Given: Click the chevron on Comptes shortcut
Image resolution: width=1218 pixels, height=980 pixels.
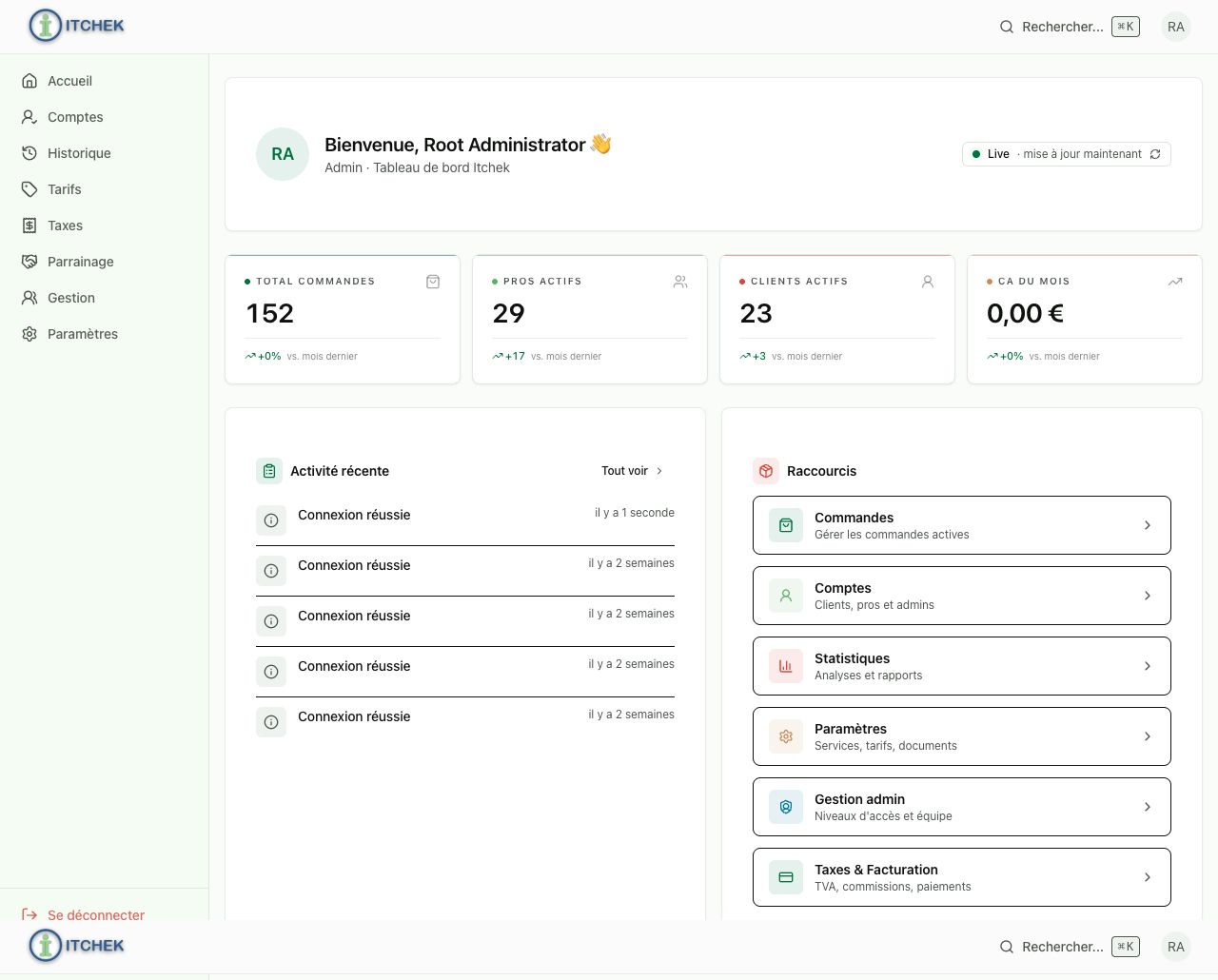Looking at the screenshot, I should tap(1148, 596).
